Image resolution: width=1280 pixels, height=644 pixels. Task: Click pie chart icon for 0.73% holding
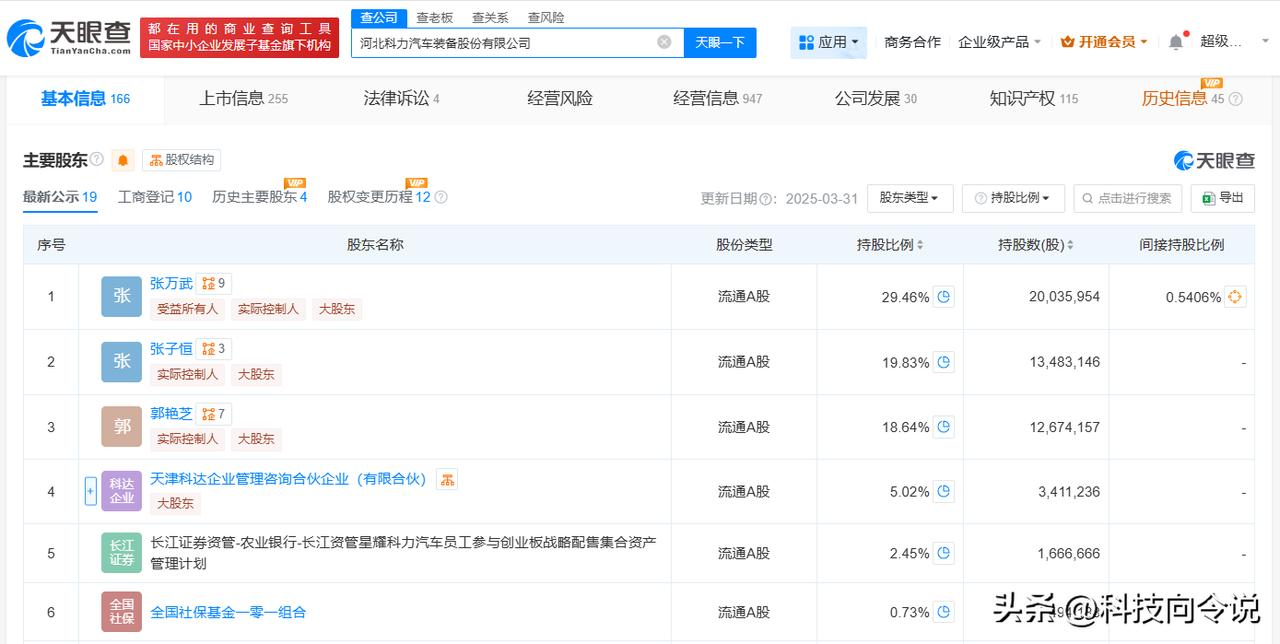click(943, 612)
